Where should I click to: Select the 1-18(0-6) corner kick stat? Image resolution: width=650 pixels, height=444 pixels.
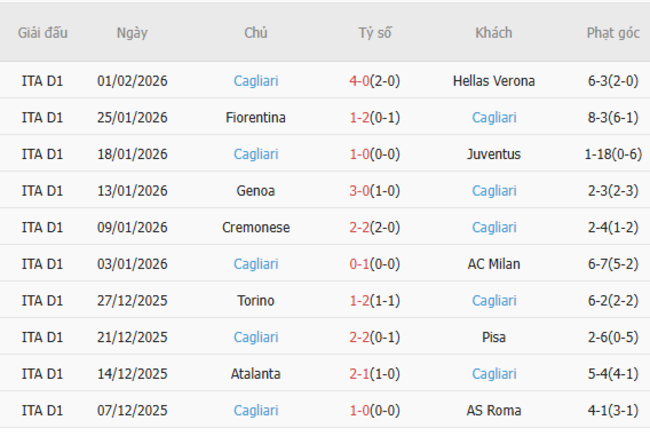pyautogui.click(x=613, y=154)
